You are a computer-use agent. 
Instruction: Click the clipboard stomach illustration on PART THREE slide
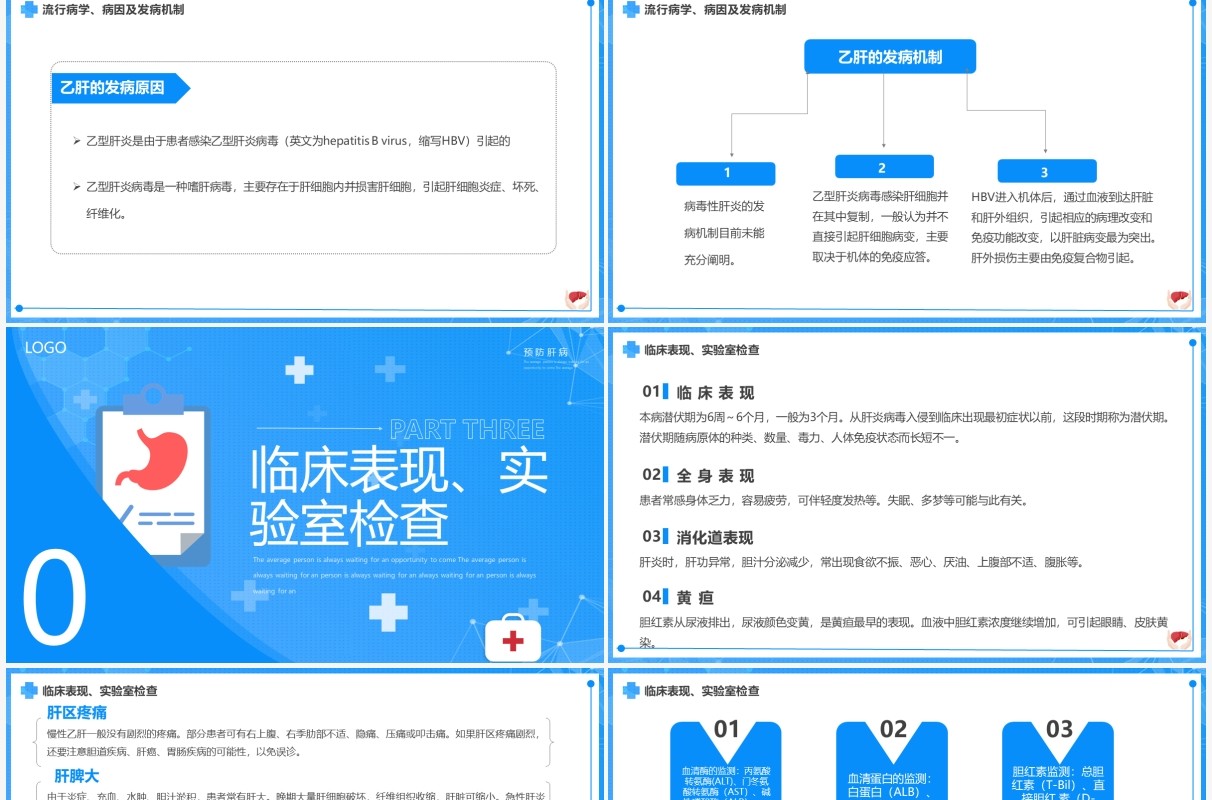[154, 475]
